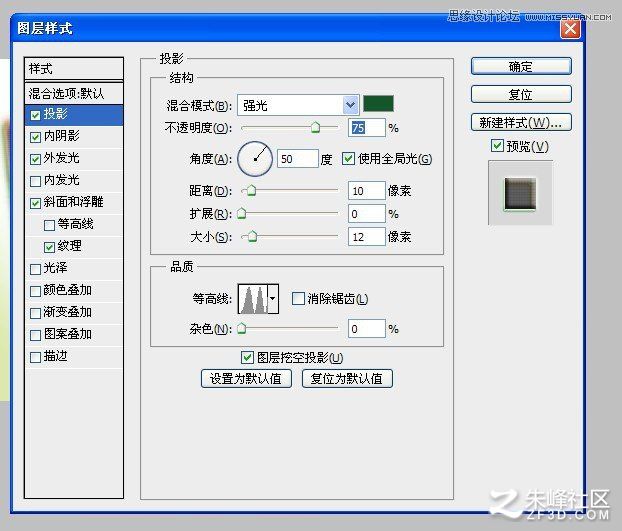Select 混合选项:默认 blending options item
622x531 pixels.
tap(74, 94)
